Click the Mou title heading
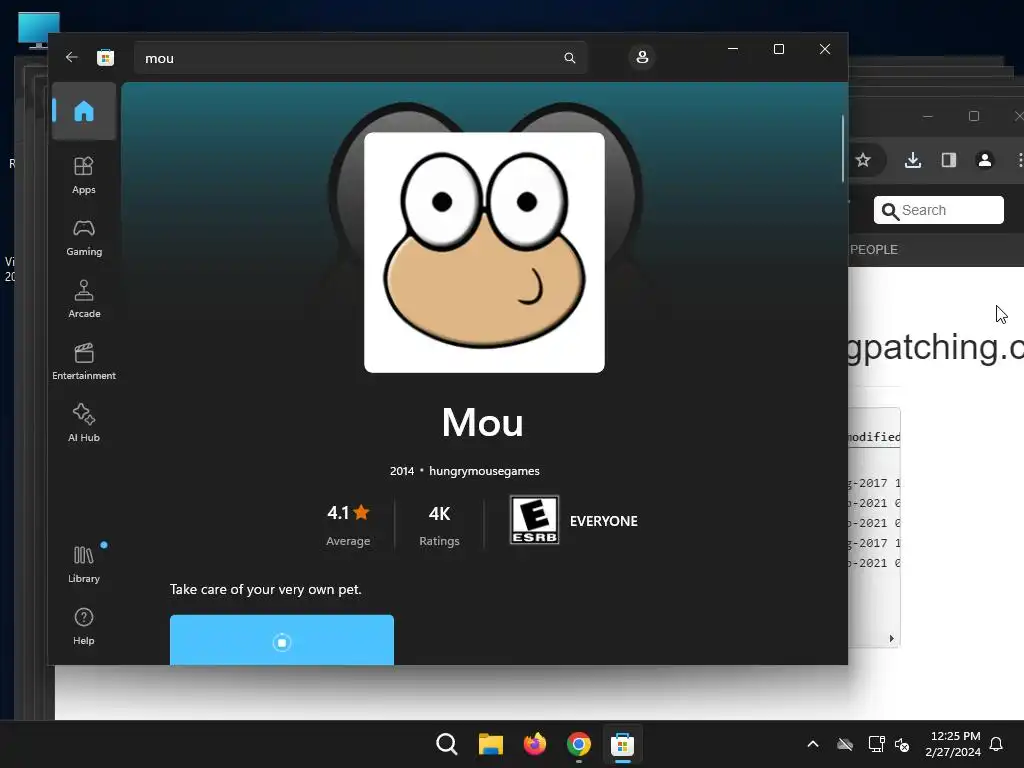This screenshot has width=1024, height=768. click(483, 423)
